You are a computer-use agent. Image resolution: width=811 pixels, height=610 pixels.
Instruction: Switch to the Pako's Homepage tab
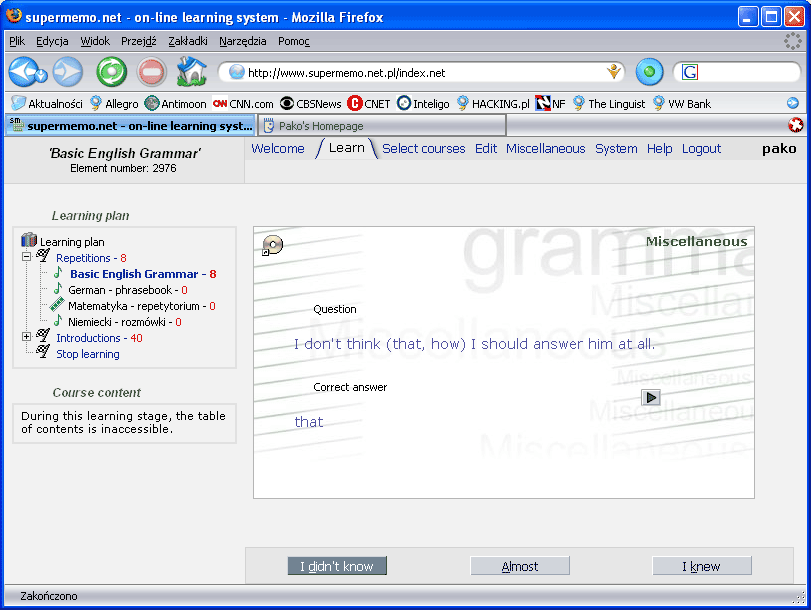380,126
